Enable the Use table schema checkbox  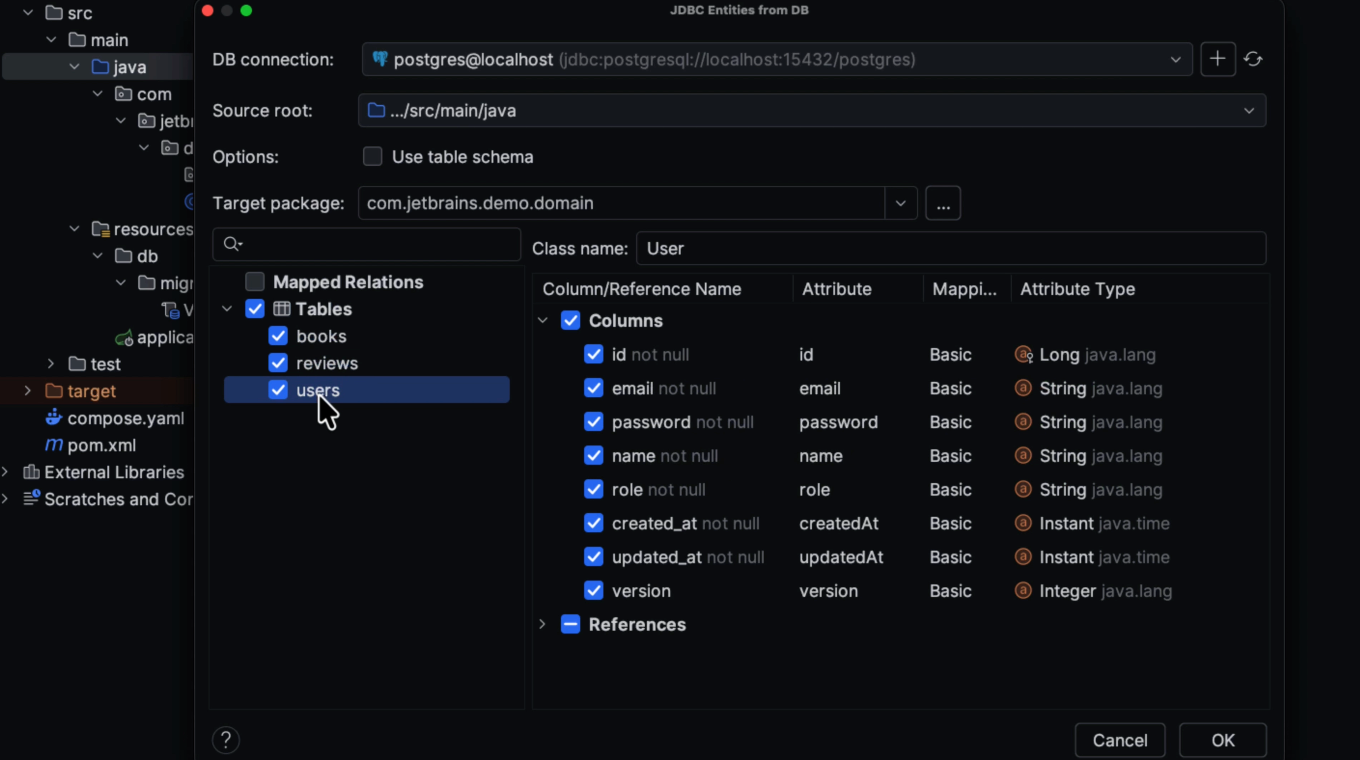[x=373, y=157]
